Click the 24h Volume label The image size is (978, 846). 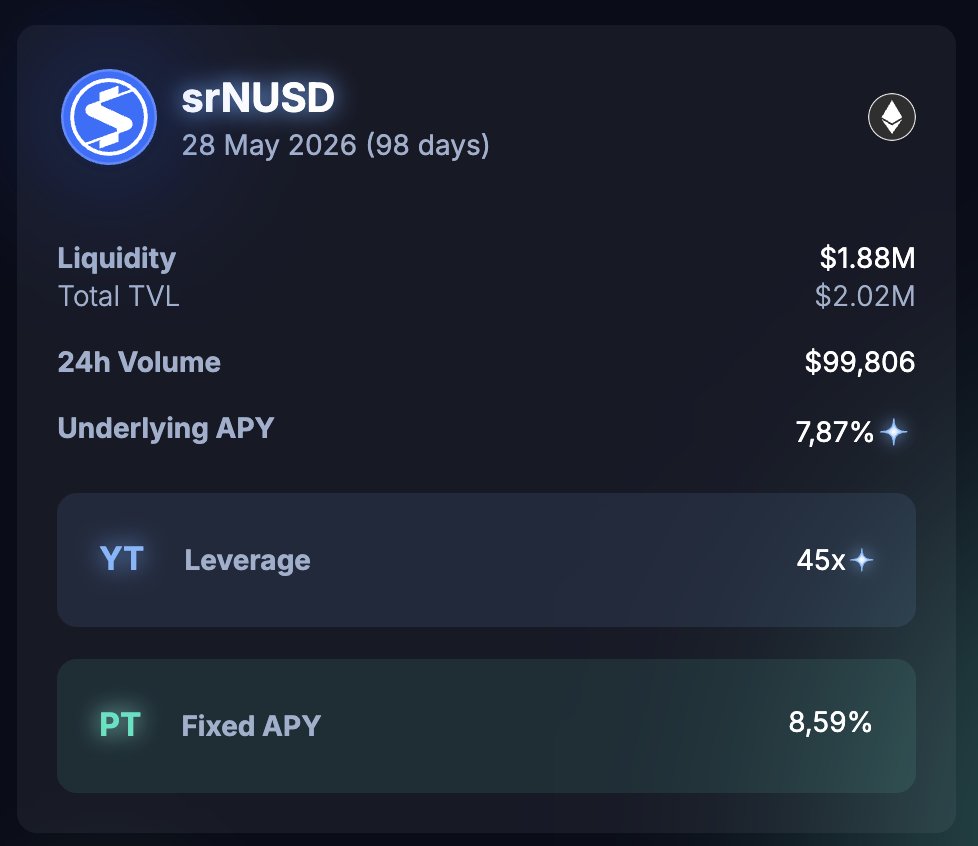[139, 362]
